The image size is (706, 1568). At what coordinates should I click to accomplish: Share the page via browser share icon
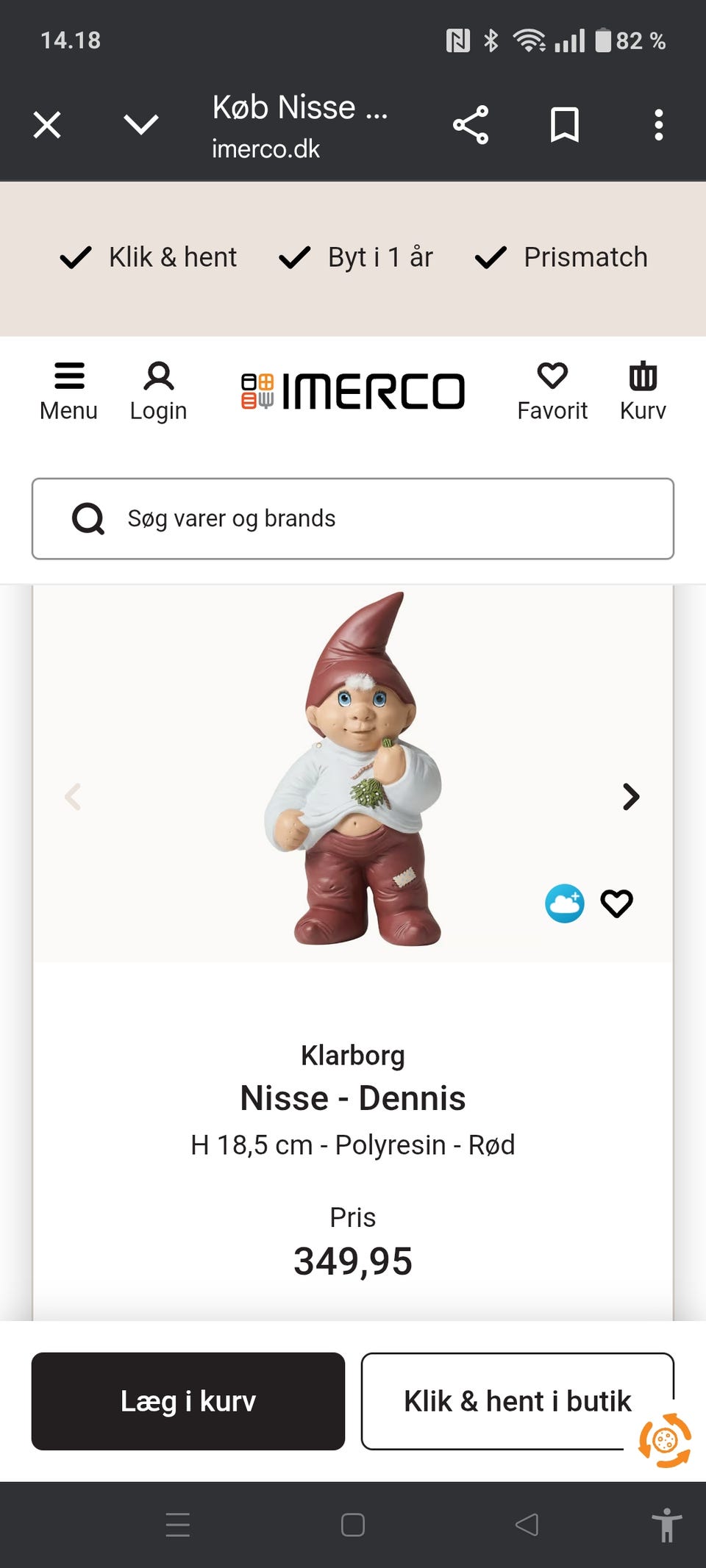tap(471, 125)
